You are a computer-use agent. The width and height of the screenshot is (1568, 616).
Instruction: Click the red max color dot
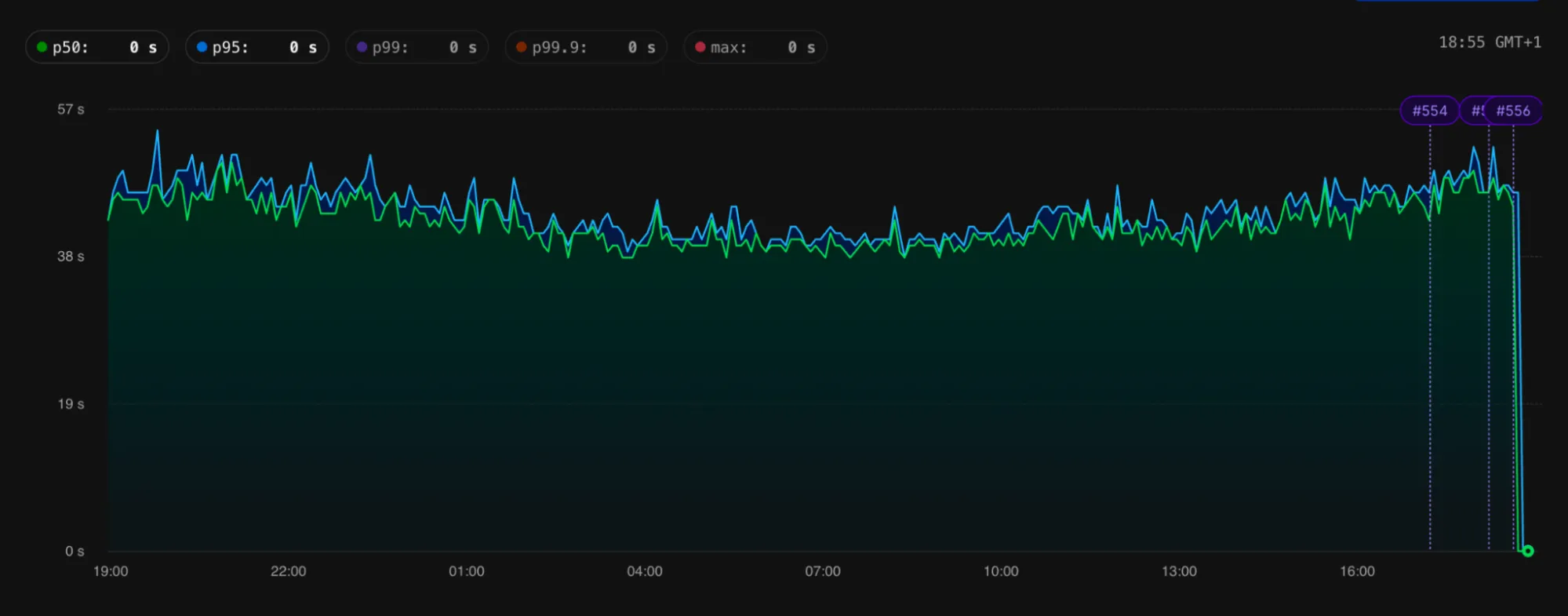(x=700, y=47)
